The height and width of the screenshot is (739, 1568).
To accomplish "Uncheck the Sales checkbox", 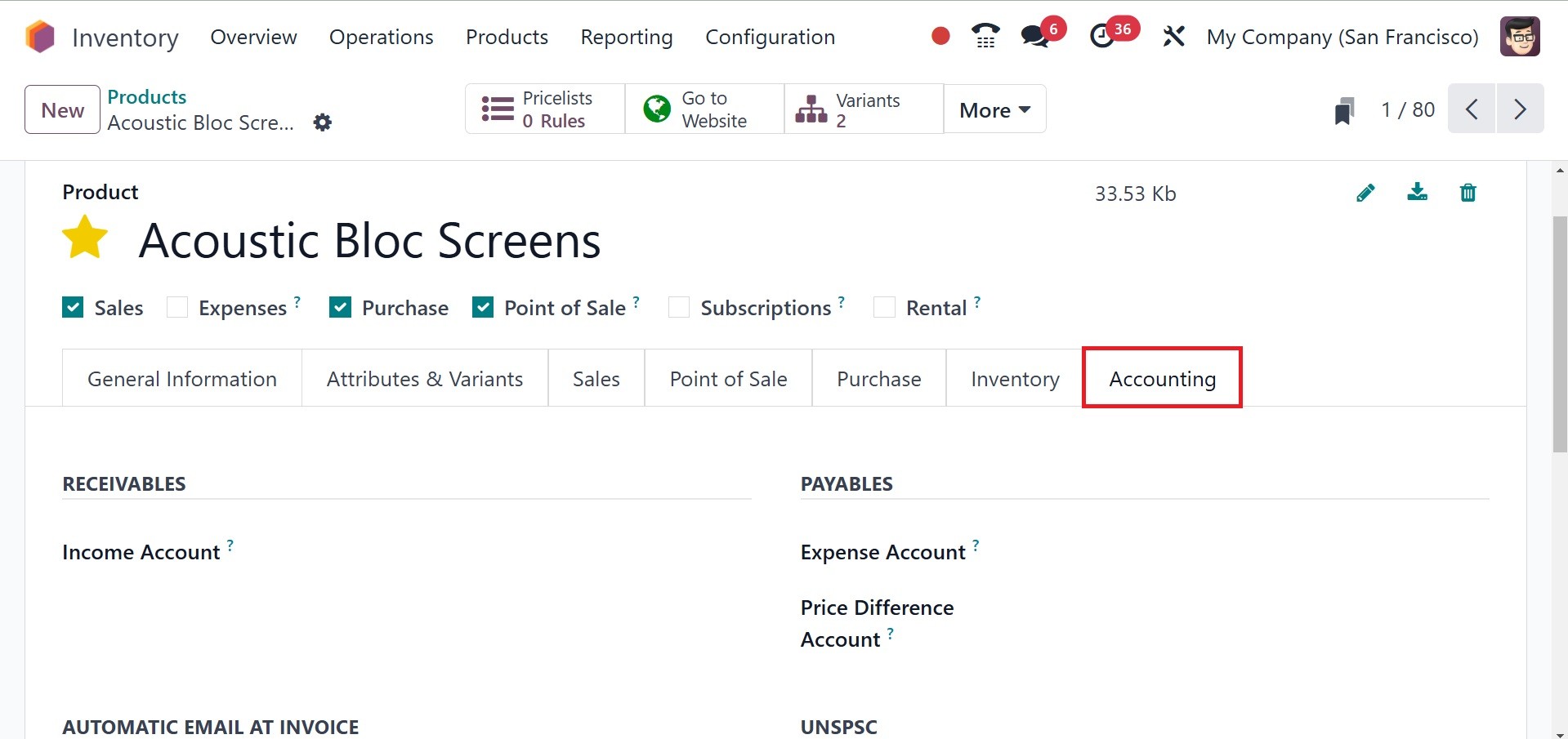I will (x=73, y=307).
